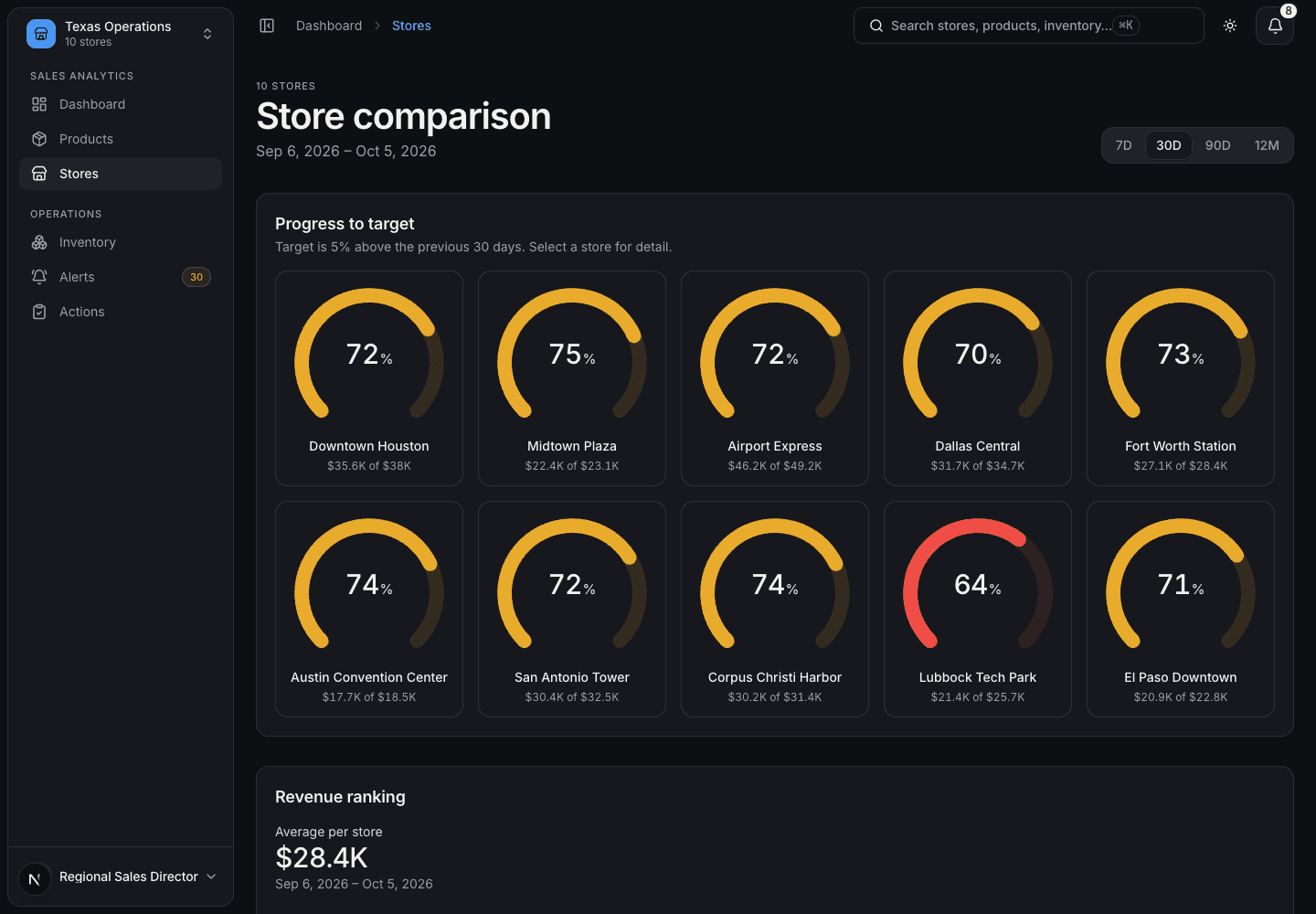Go to Dashboard in the sidebar
Viewport: 1316px width, 914px height.
coord(121,104)
